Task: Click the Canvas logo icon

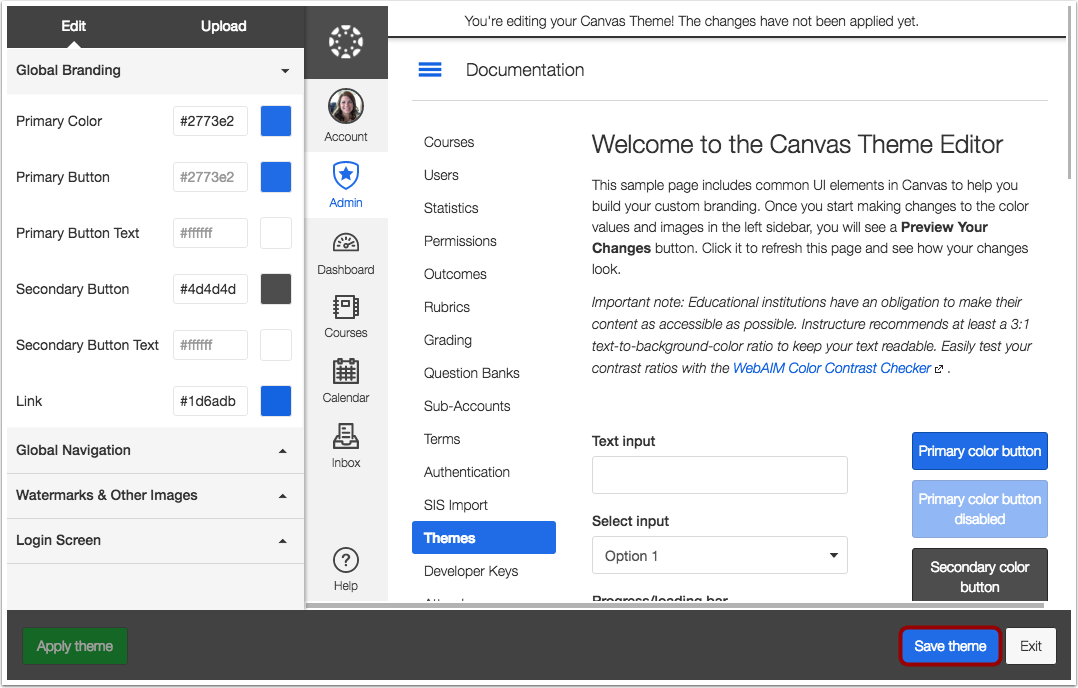Action: pyautogui.click(x=346, y=42)
